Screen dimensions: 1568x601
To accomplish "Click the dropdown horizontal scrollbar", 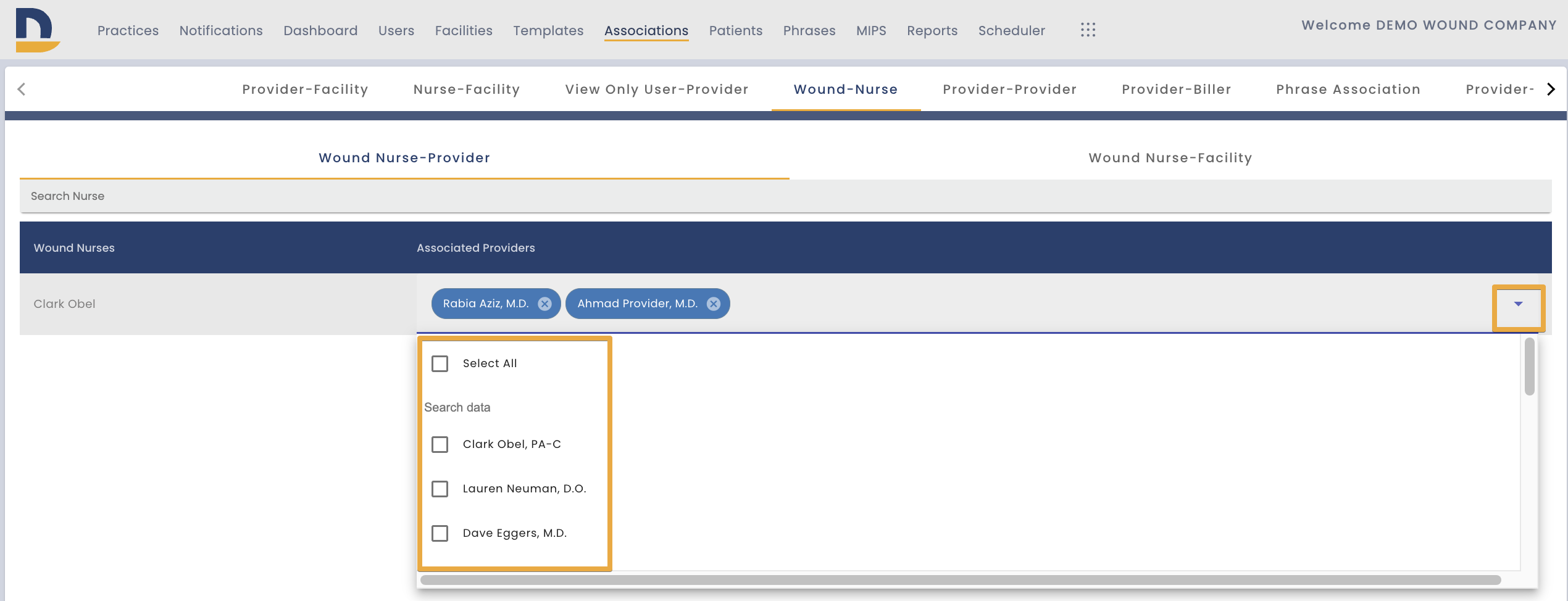I will 961,580.
